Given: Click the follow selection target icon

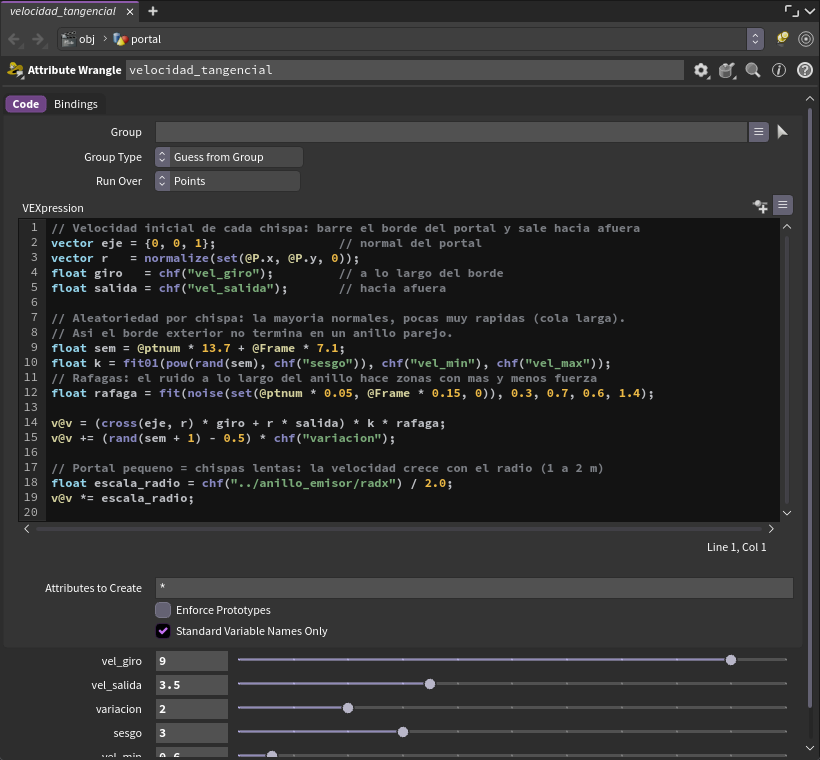Looking at the screenshot, I should pos(806,39).
